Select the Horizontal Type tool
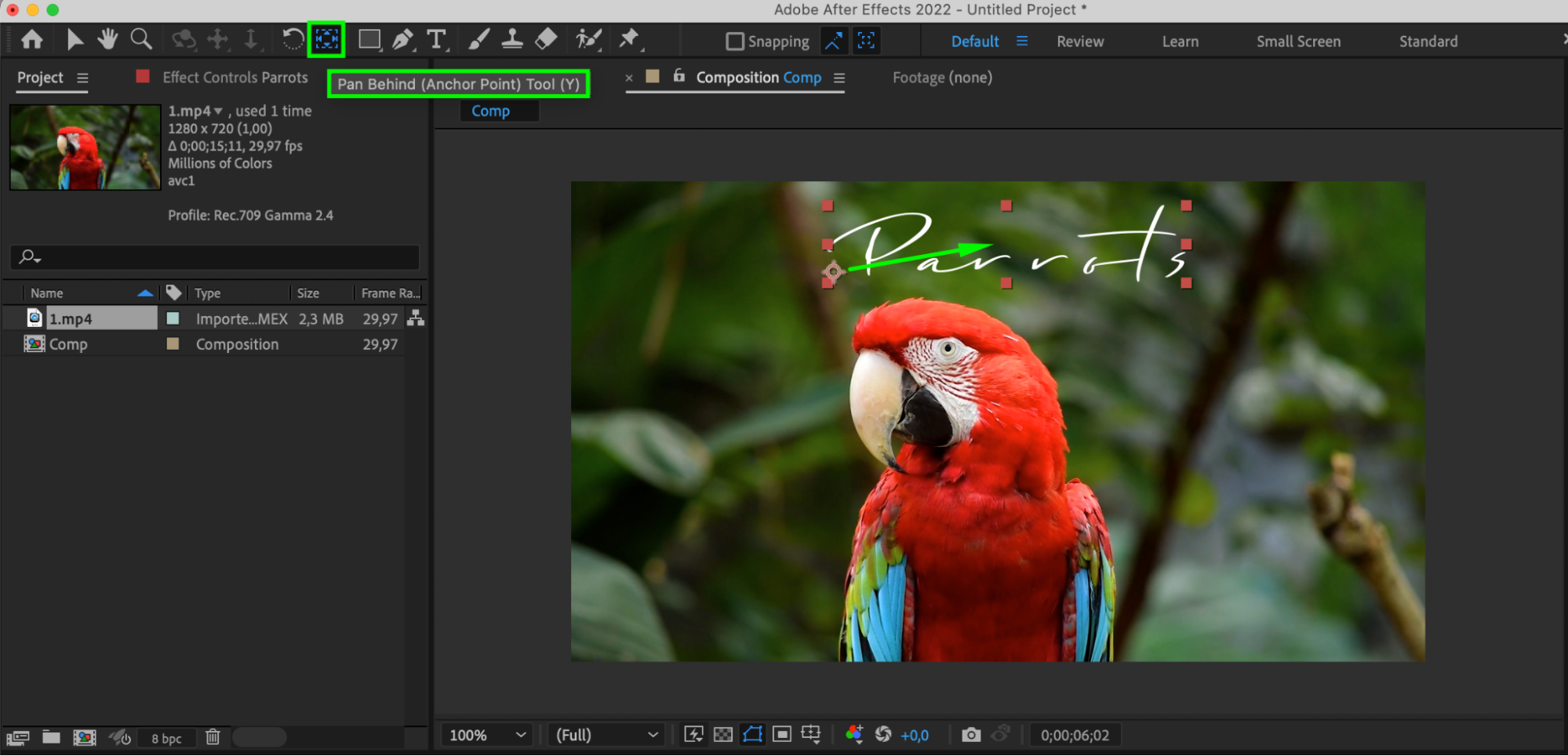 [436, 40]
